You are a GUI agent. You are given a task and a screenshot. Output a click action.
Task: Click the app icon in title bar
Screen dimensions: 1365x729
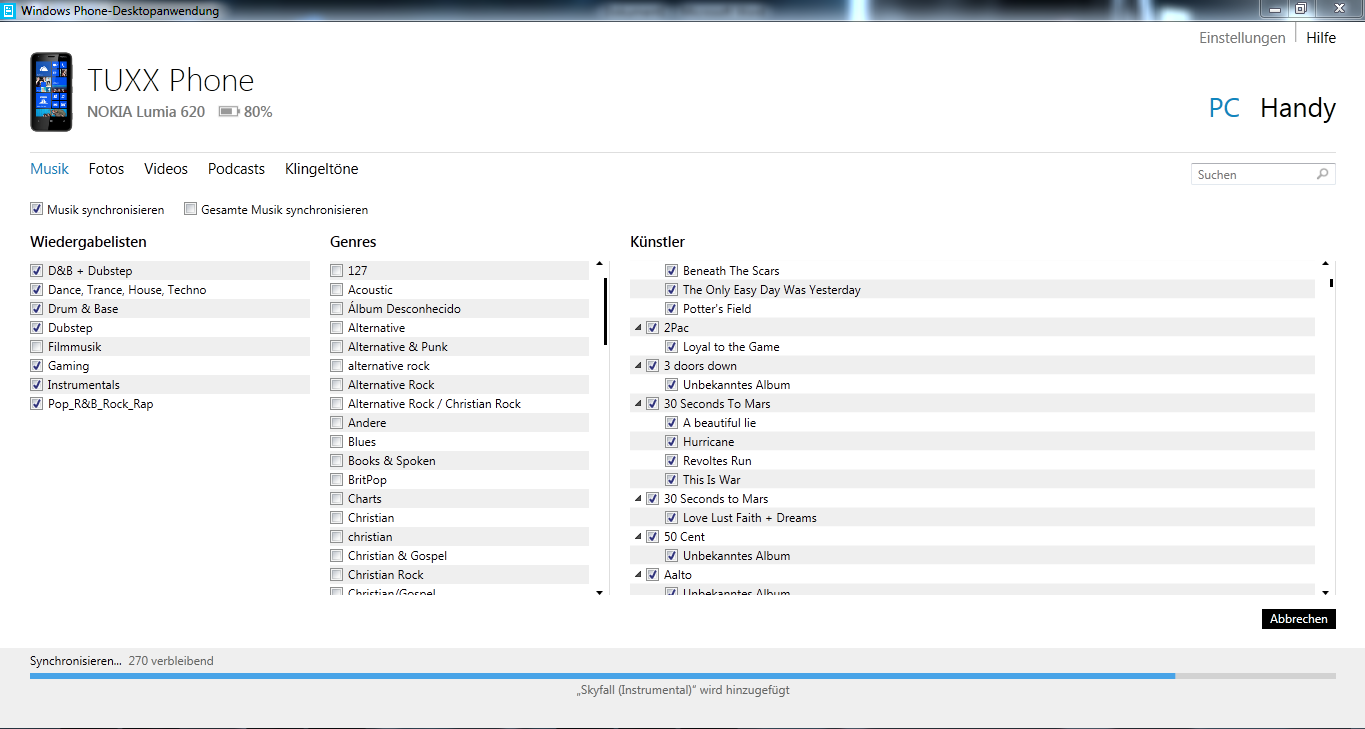[9, 10]
